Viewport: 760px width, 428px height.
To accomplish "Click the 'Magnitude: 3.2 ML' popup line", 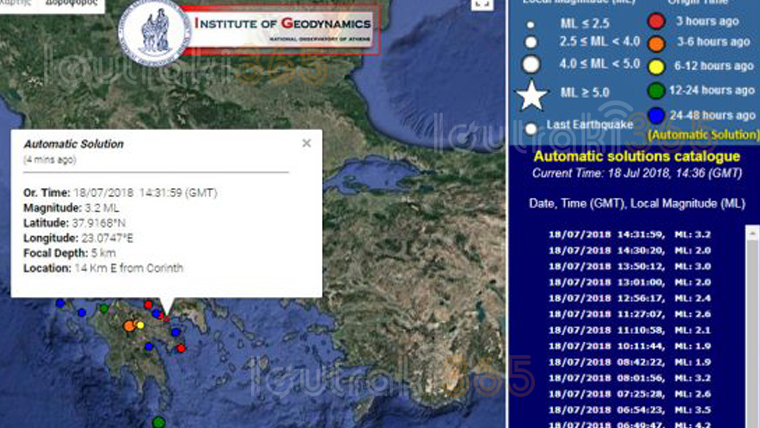I will [x=71, y=208].
